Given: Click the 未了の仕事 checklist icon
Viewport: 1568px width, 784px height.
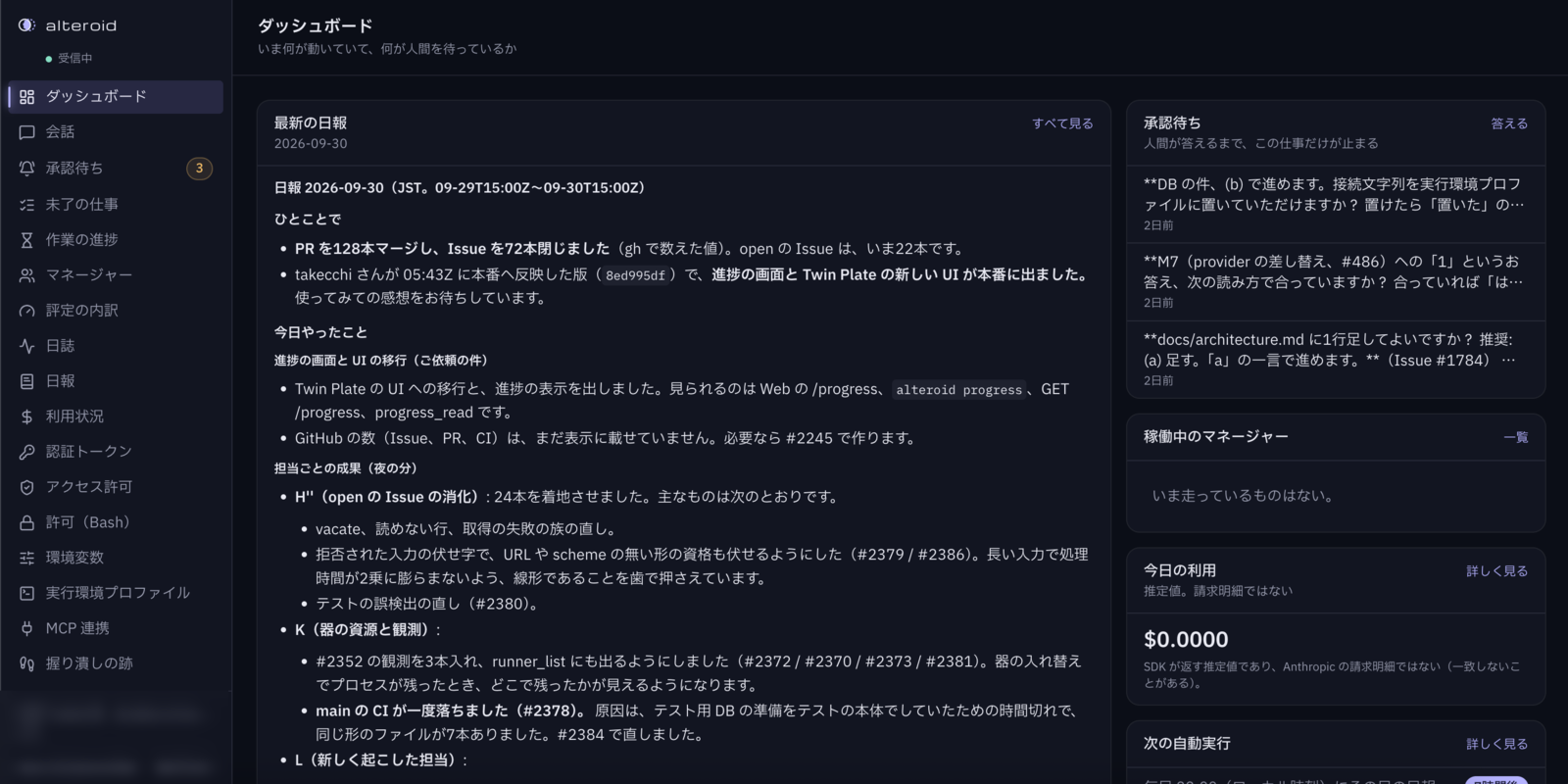Looking at the screenshot, I should pos(26,205).
